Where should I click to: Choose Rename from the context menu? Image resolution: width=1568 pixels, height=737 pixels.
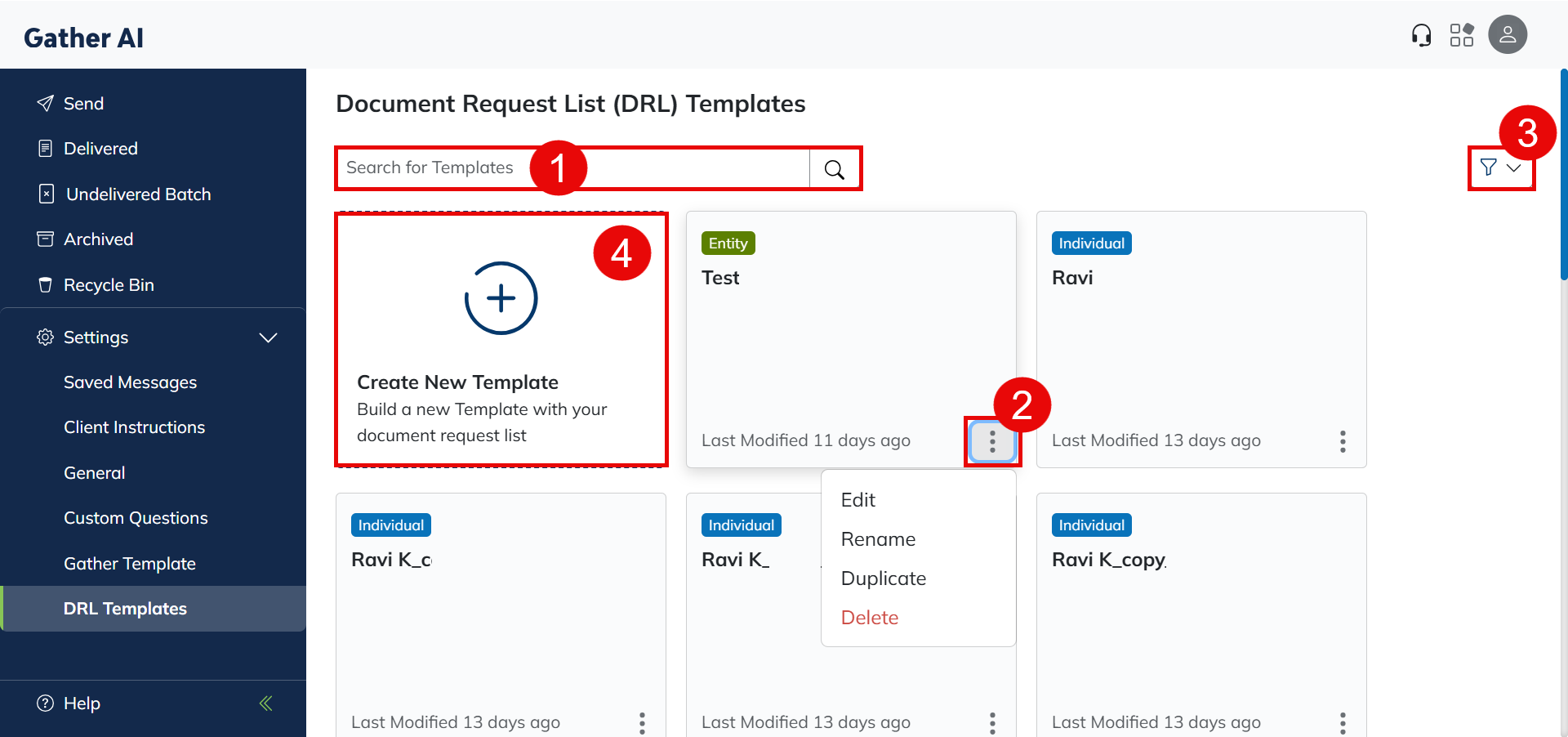(878, 539)
